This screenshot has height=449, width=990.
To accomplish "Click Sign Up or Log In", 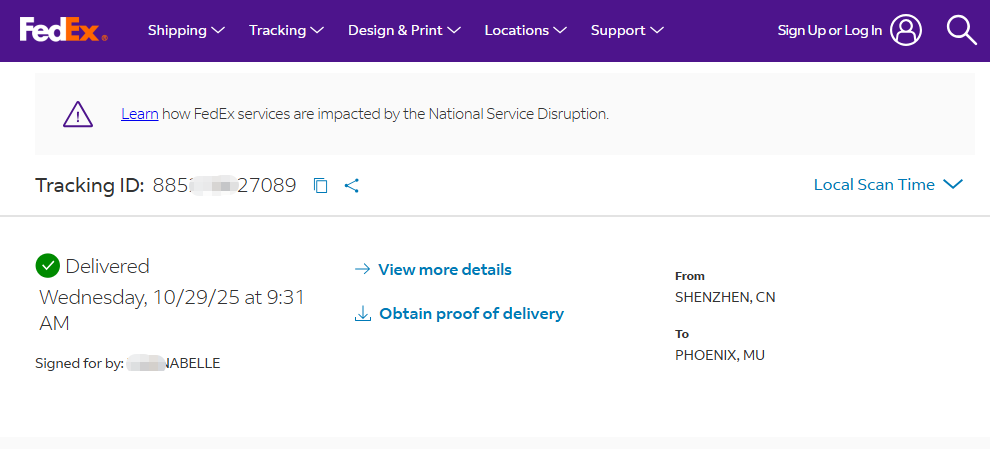I will pyautogui.click(x=829, y=30).
